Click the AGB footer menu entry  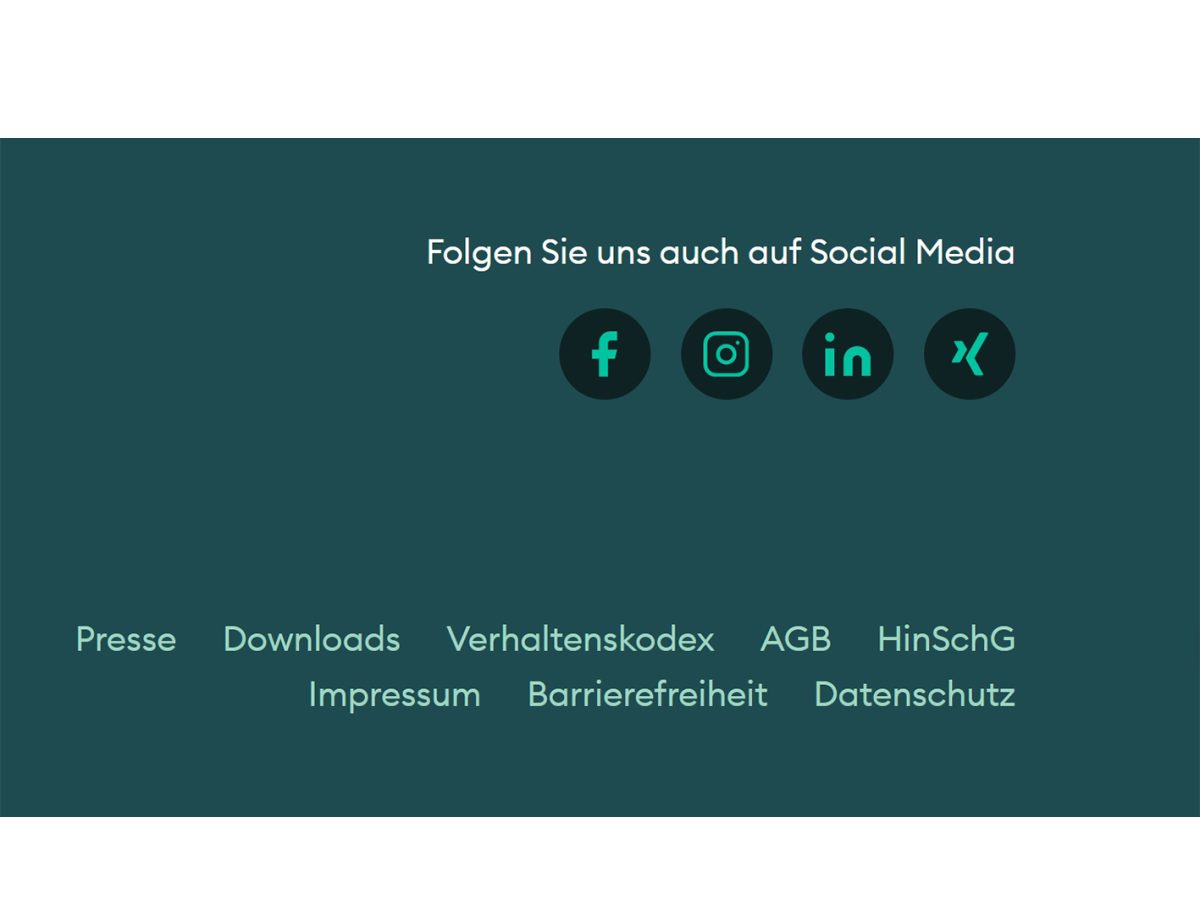pos(796,639)
